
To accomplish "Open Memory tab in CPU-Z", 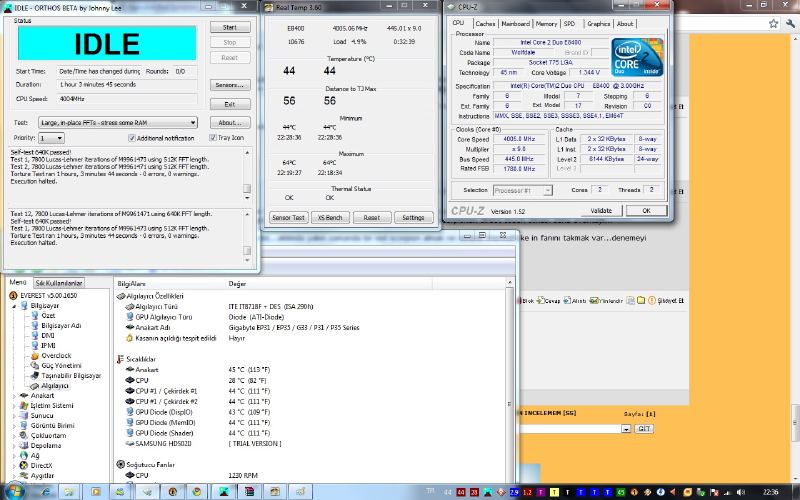I will [x=546, y=23].
